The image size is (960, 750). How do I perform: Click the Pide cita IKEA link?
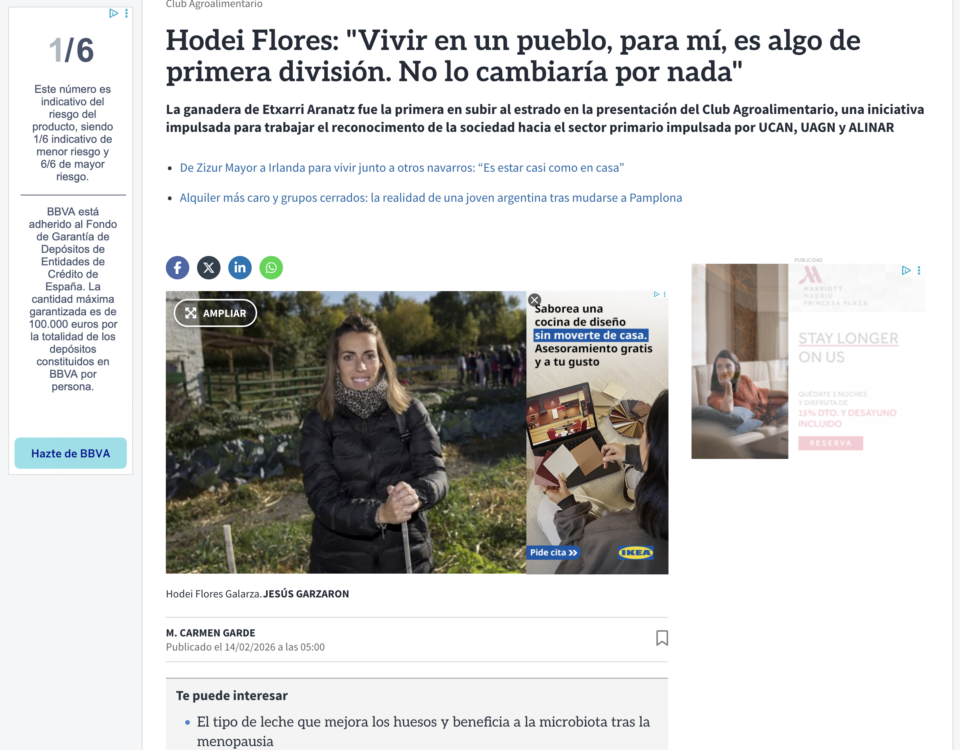(553, 552)
